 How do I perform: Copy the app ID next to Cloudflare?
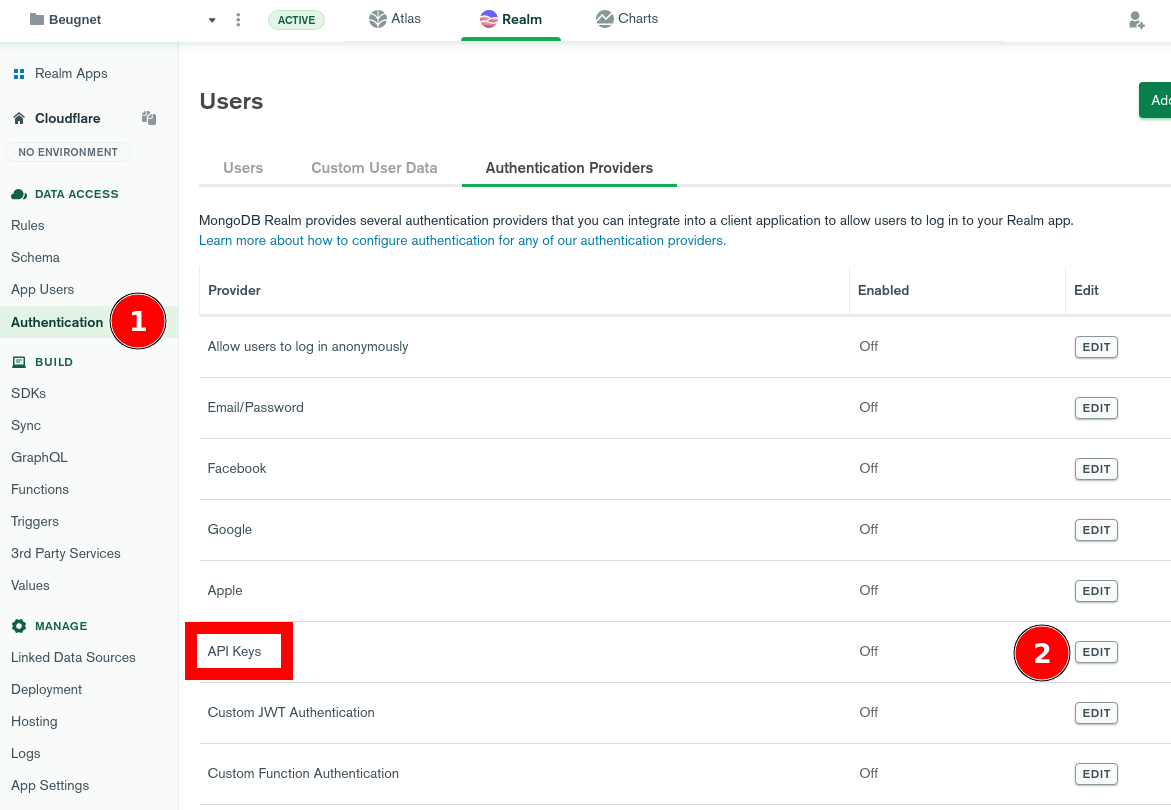(149, 118)
